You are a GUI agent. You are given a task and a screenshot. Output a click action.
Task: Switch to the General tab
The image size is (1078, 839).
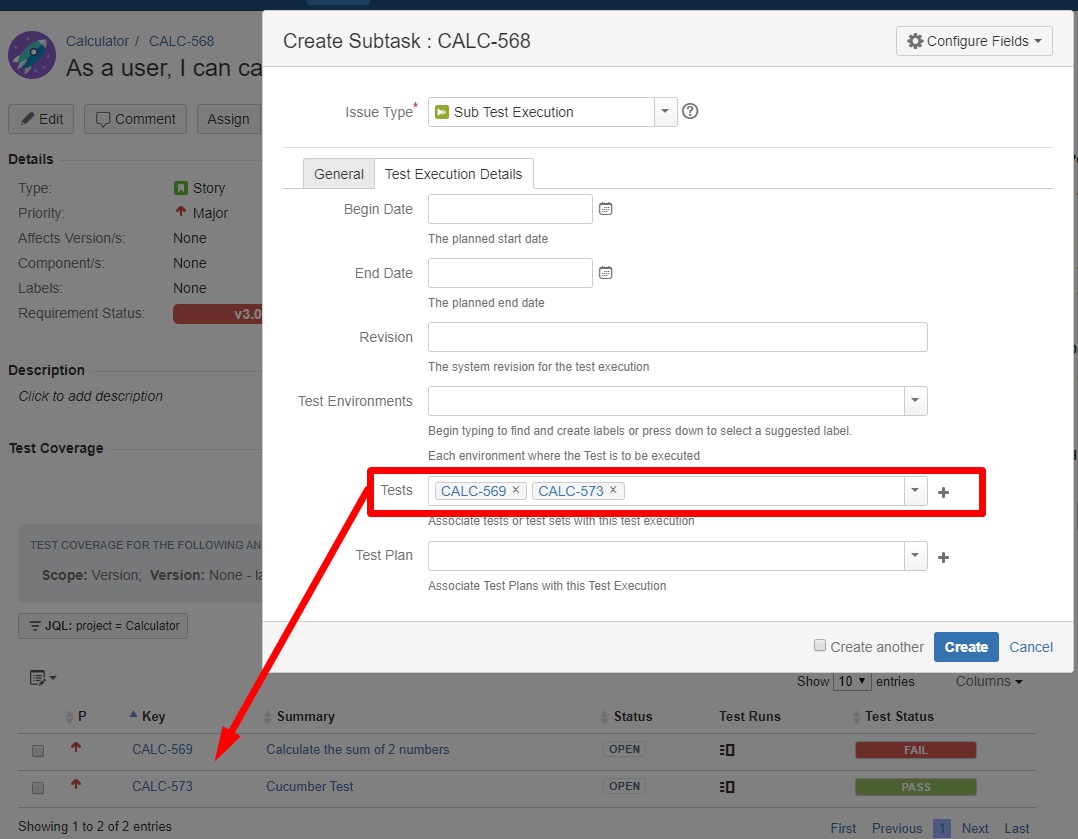click(339, 174)
